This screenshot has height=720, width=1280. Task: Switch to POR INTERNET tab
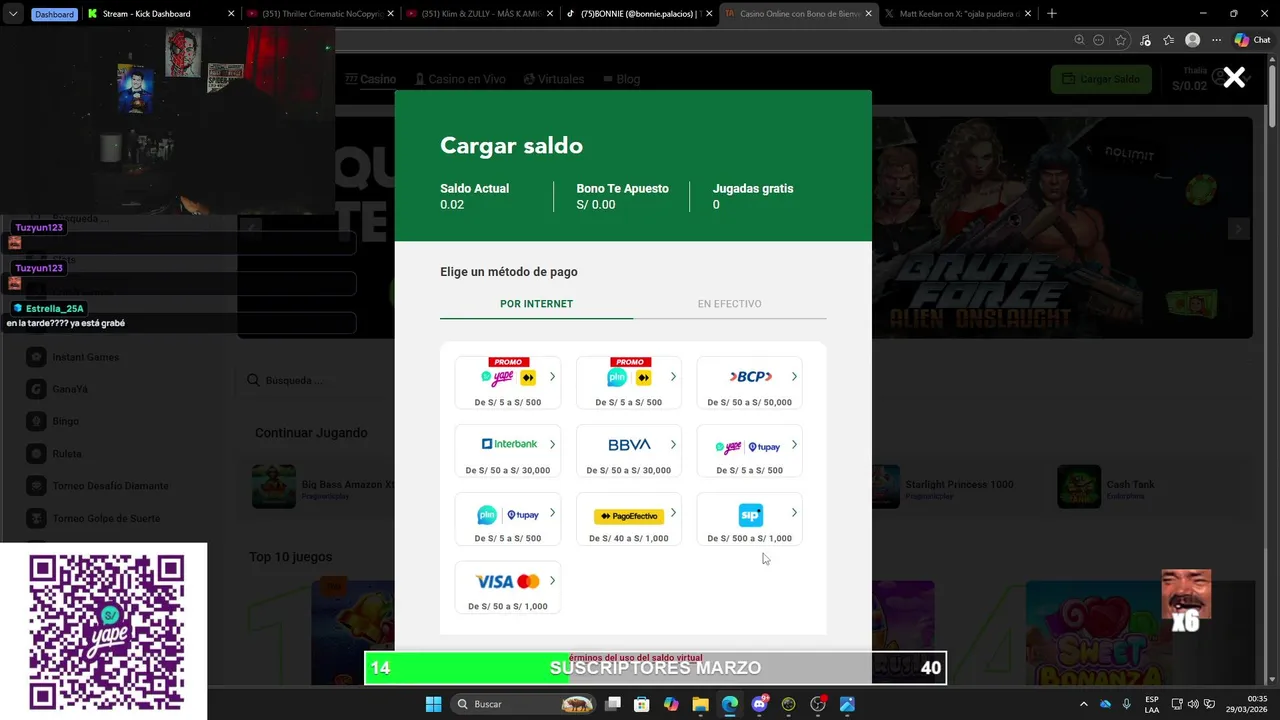[536, 304]
